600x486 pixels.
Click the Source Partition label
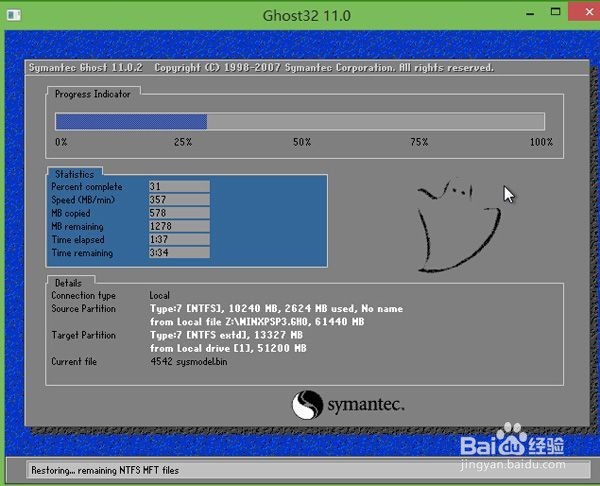83,308
